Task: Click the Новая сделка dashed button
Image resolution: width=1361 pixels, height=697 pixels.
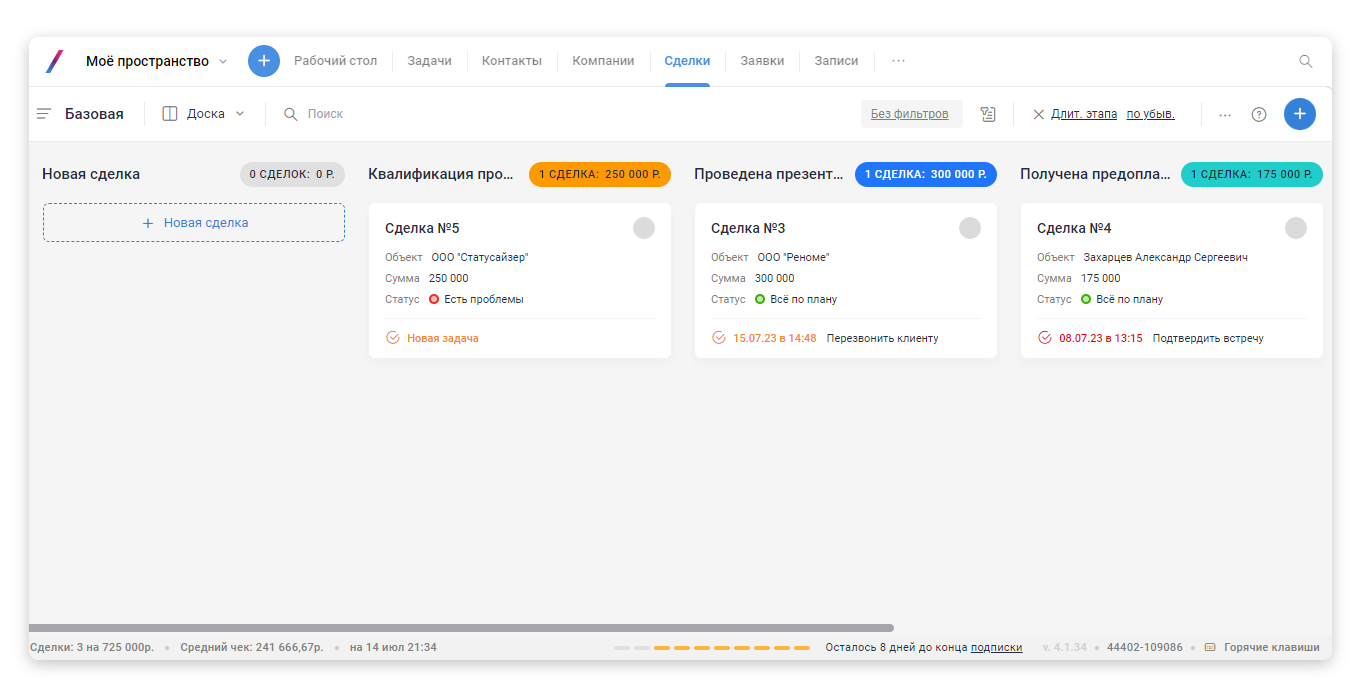Action: coord(194,223)
